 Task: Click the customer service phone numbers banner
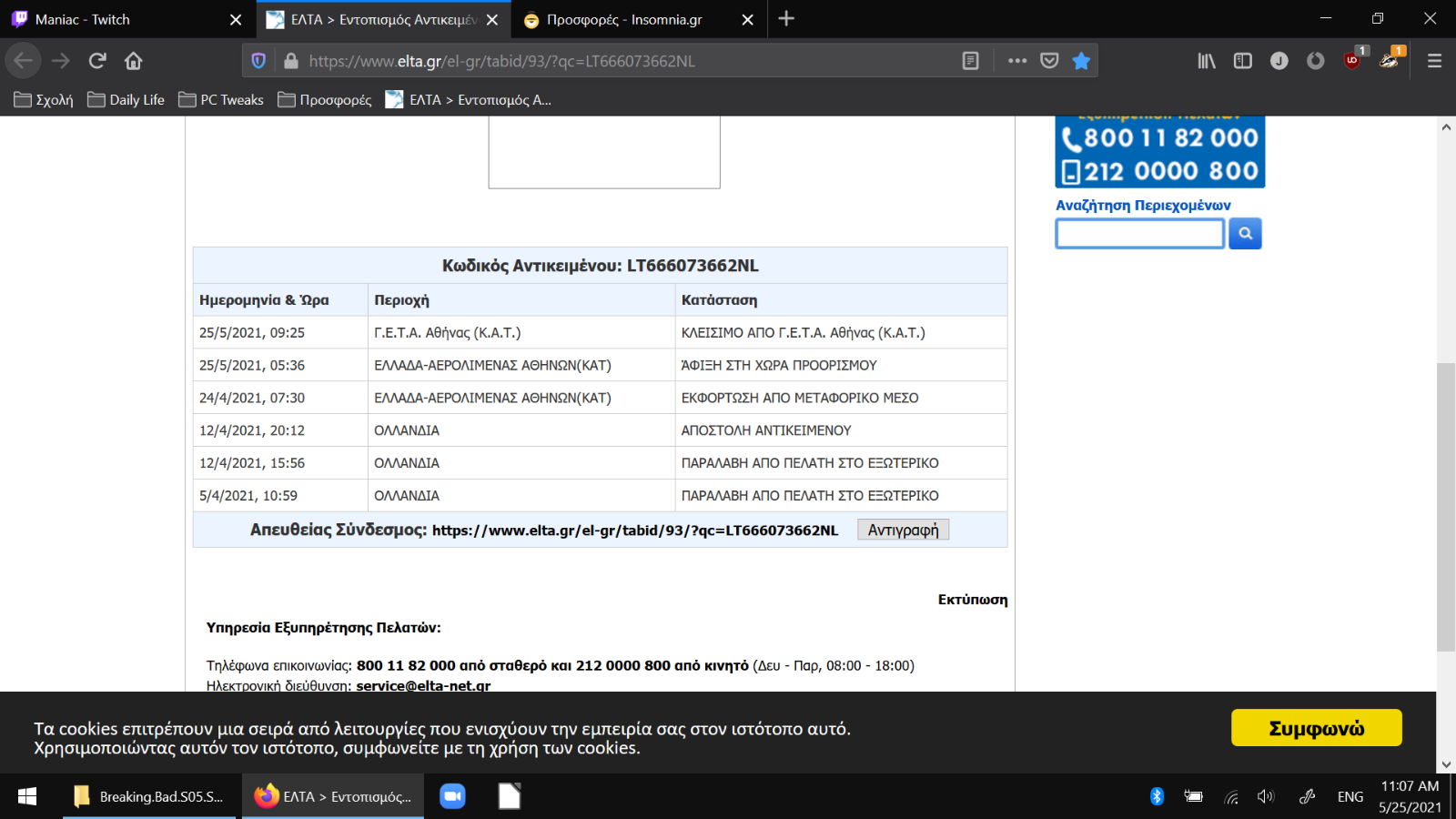tap(1160, 152)
